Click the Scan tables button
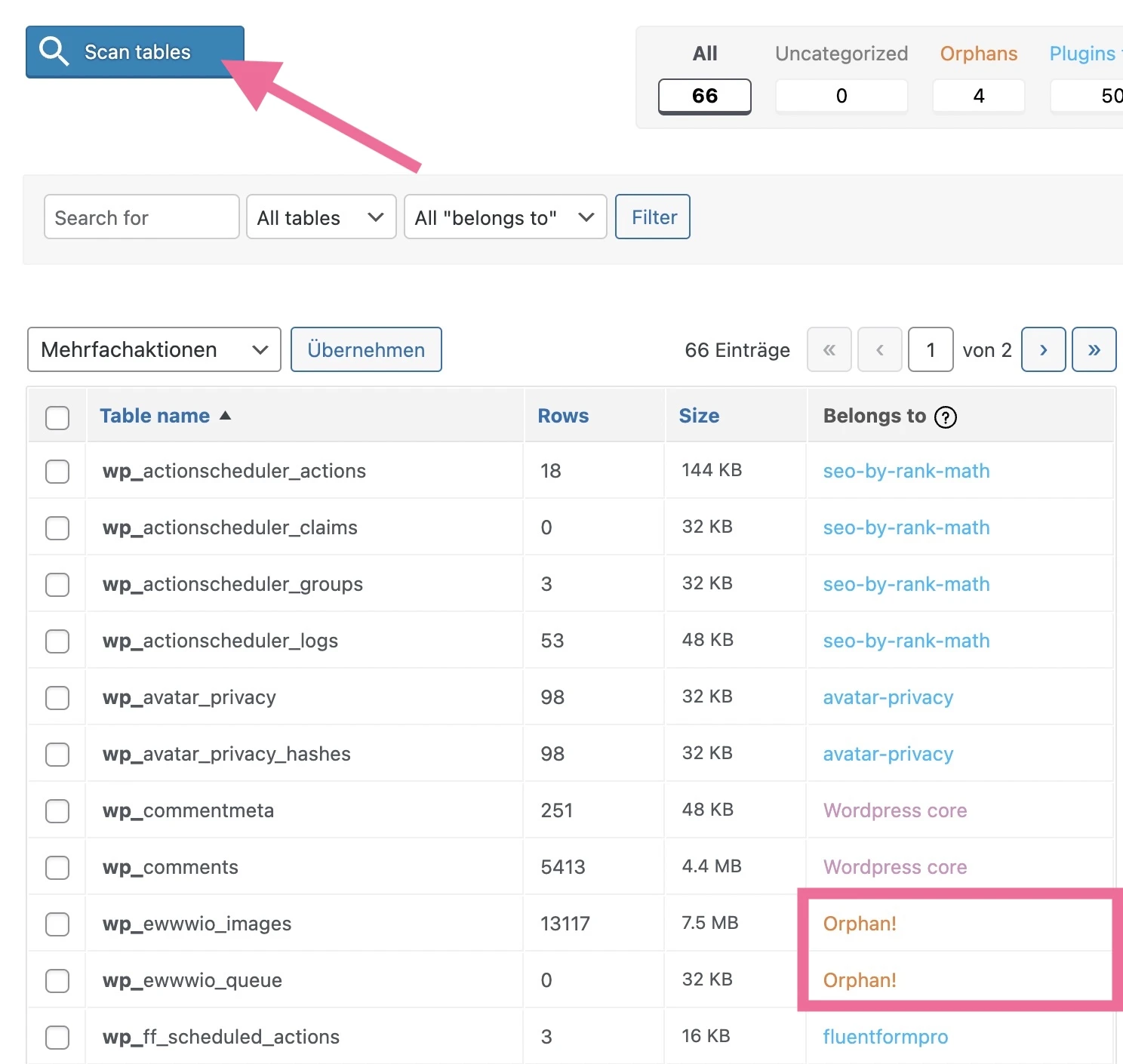The height and width of the screenshot is (1064, 1123). coord(135,52)
